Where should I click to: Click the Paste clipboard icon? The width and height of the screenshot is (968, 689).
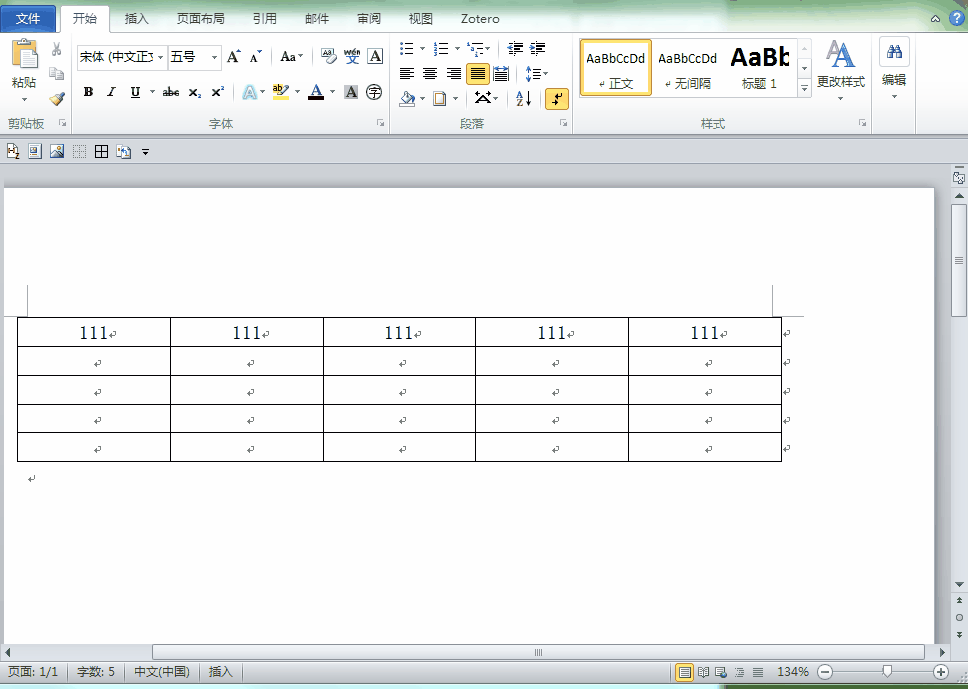click(x=25, y=54)
